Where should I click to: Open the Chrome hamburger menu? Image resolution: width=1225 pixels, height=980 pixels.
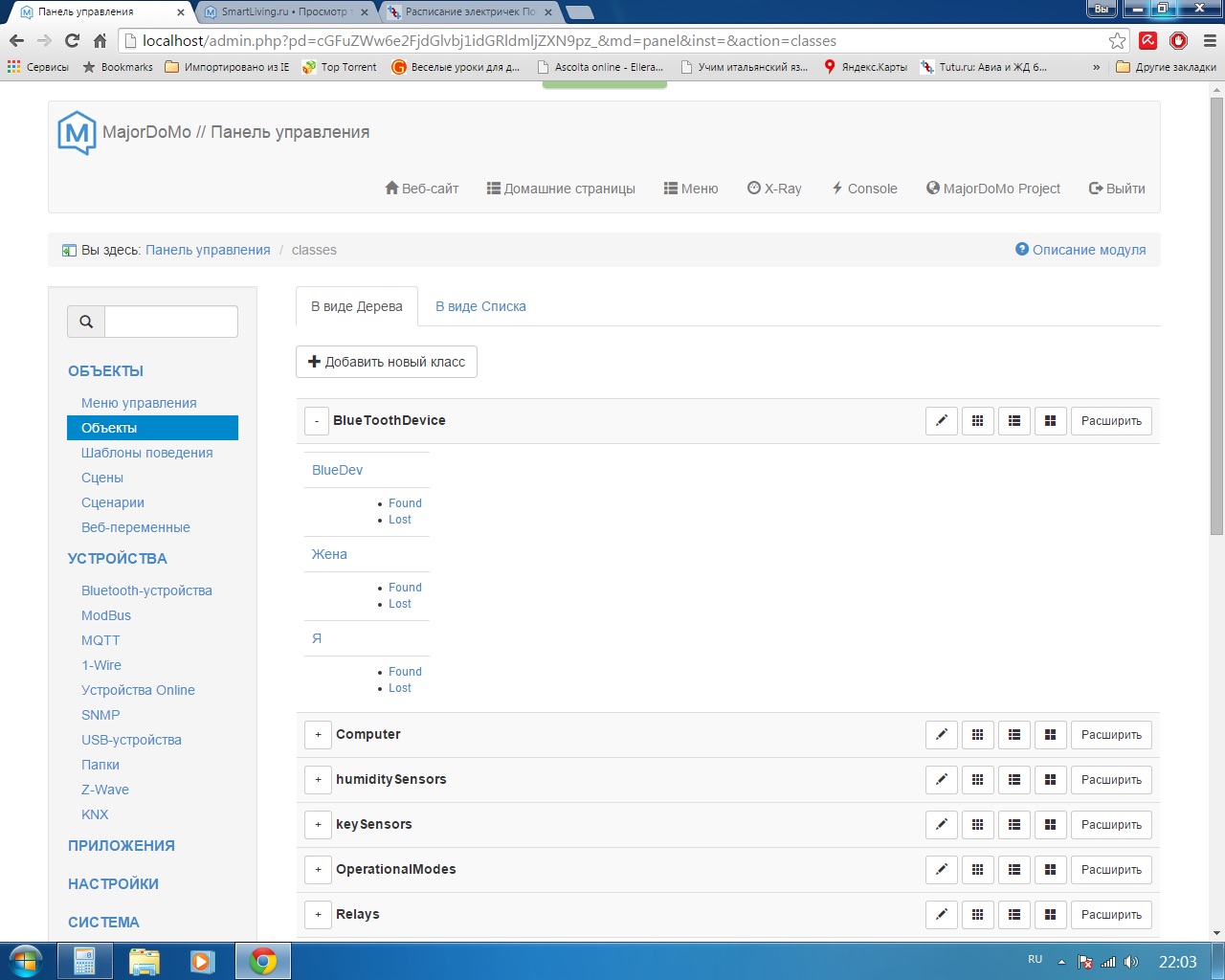1210,41
